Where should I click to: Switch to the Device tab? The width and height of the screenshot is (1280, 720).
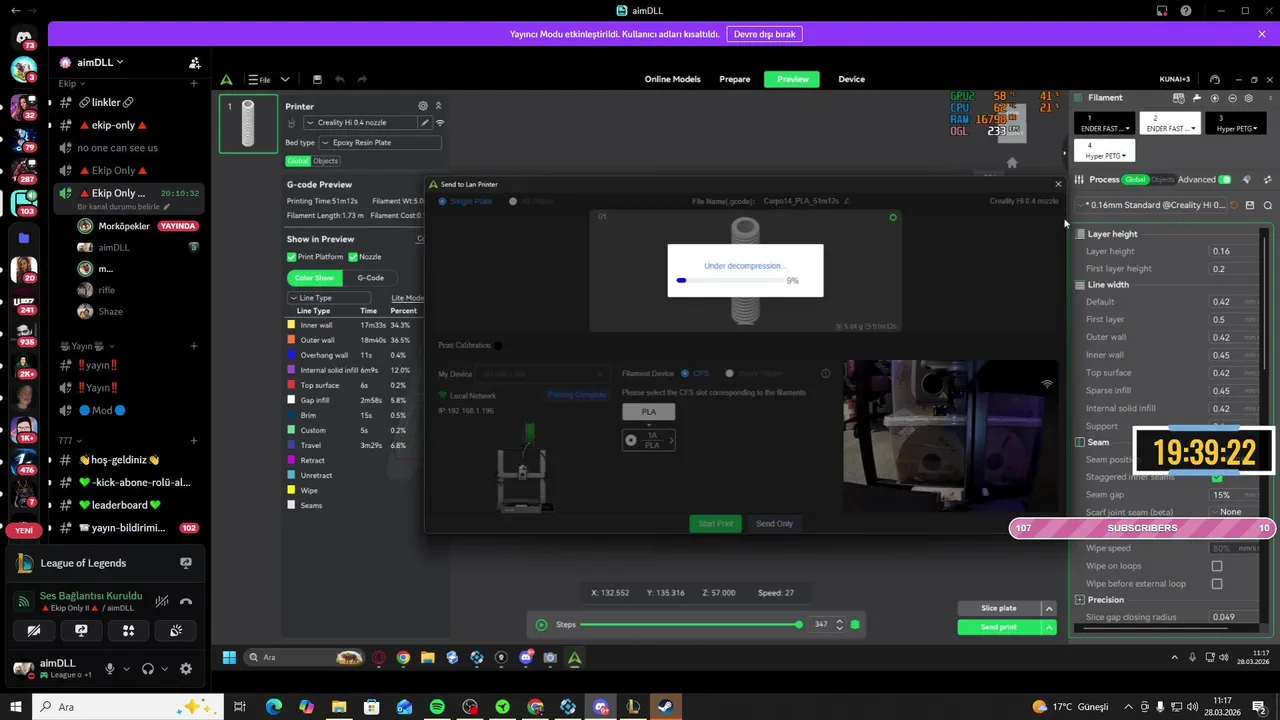tap(851, 79)
